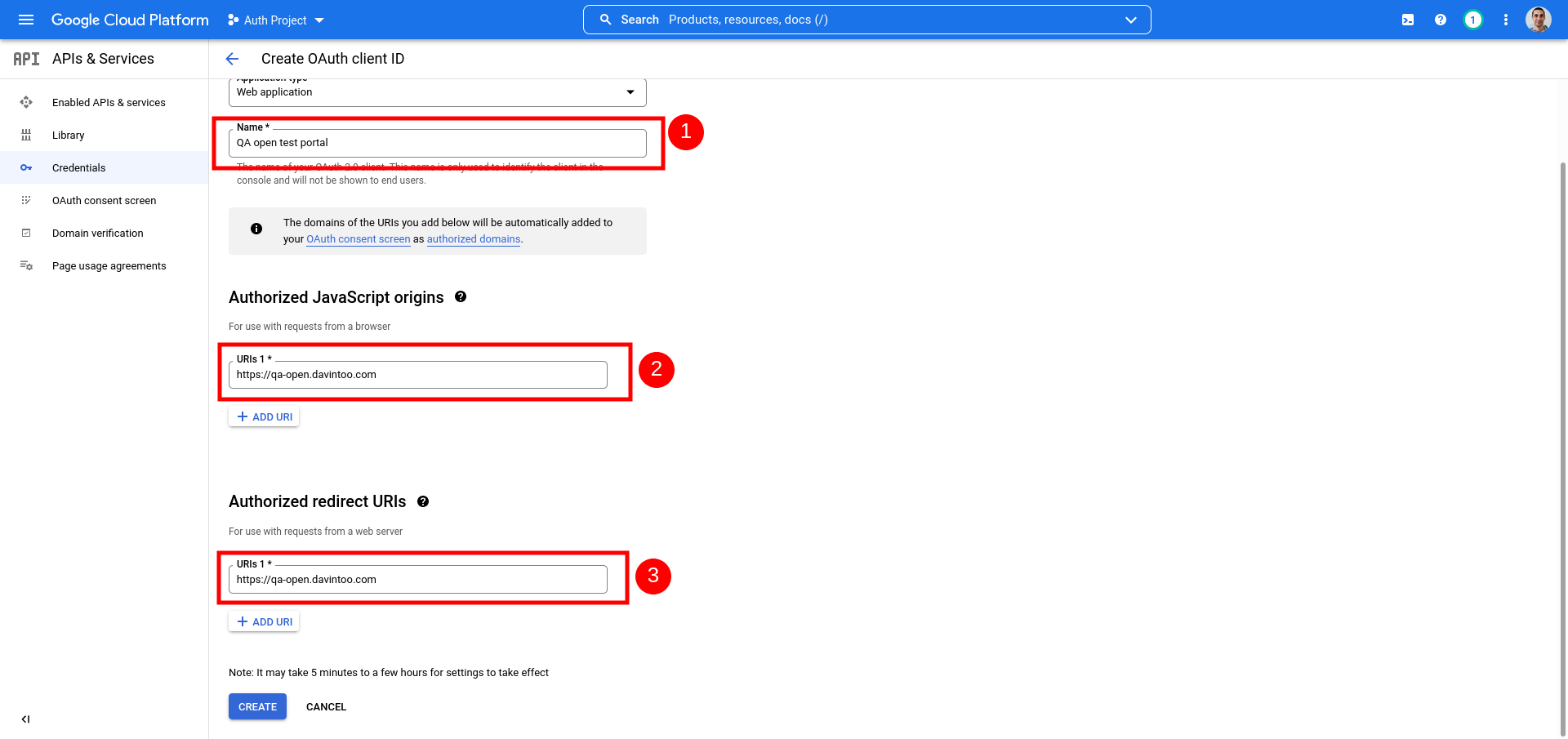Image resolution: width=1568 pixels, height=739 pixels.
Task: Click the info icon in the domains notice
Action: click(256, 229)
